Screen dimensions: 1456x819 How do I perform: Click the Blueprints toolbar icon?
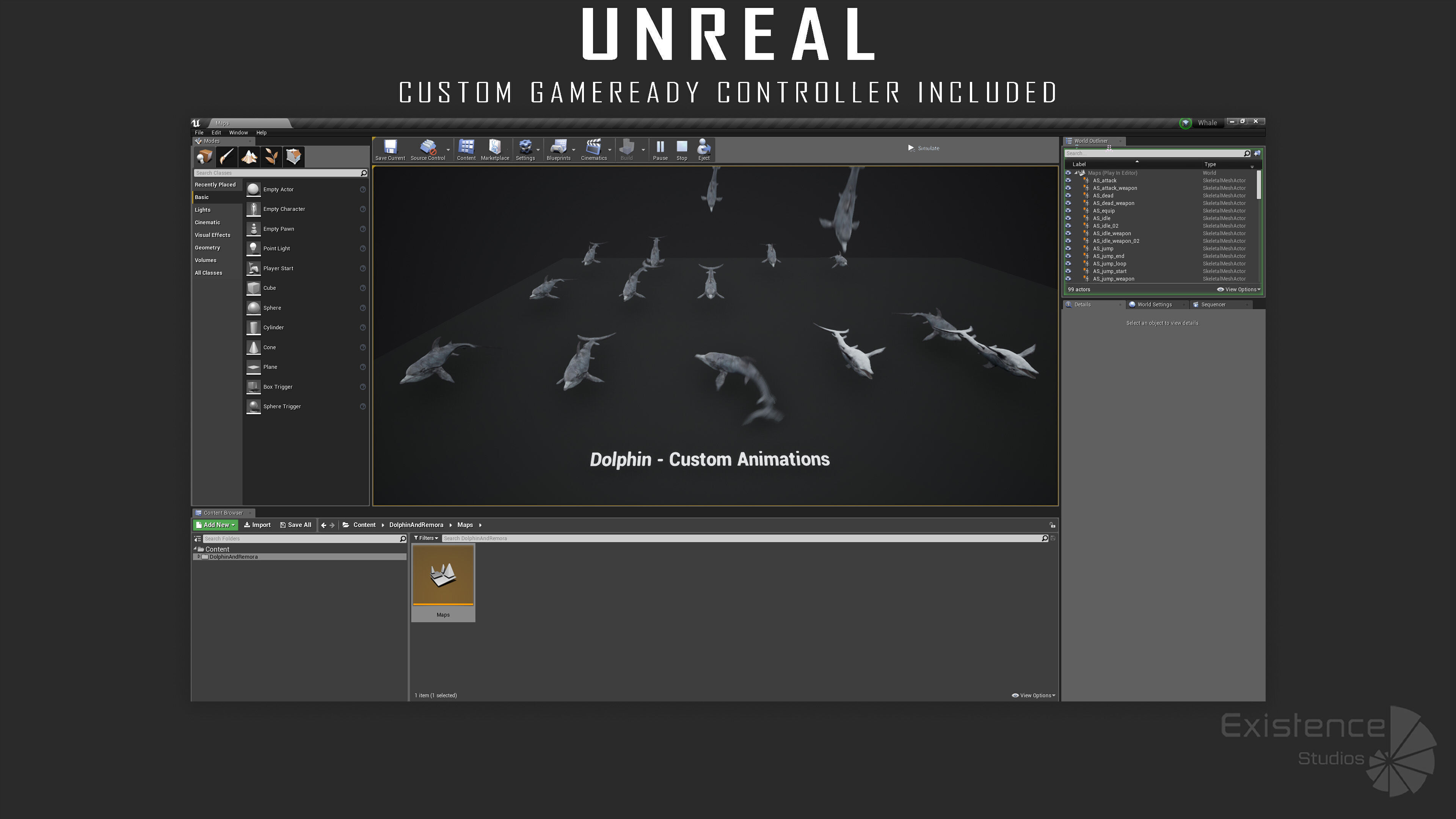pos(558,148)
